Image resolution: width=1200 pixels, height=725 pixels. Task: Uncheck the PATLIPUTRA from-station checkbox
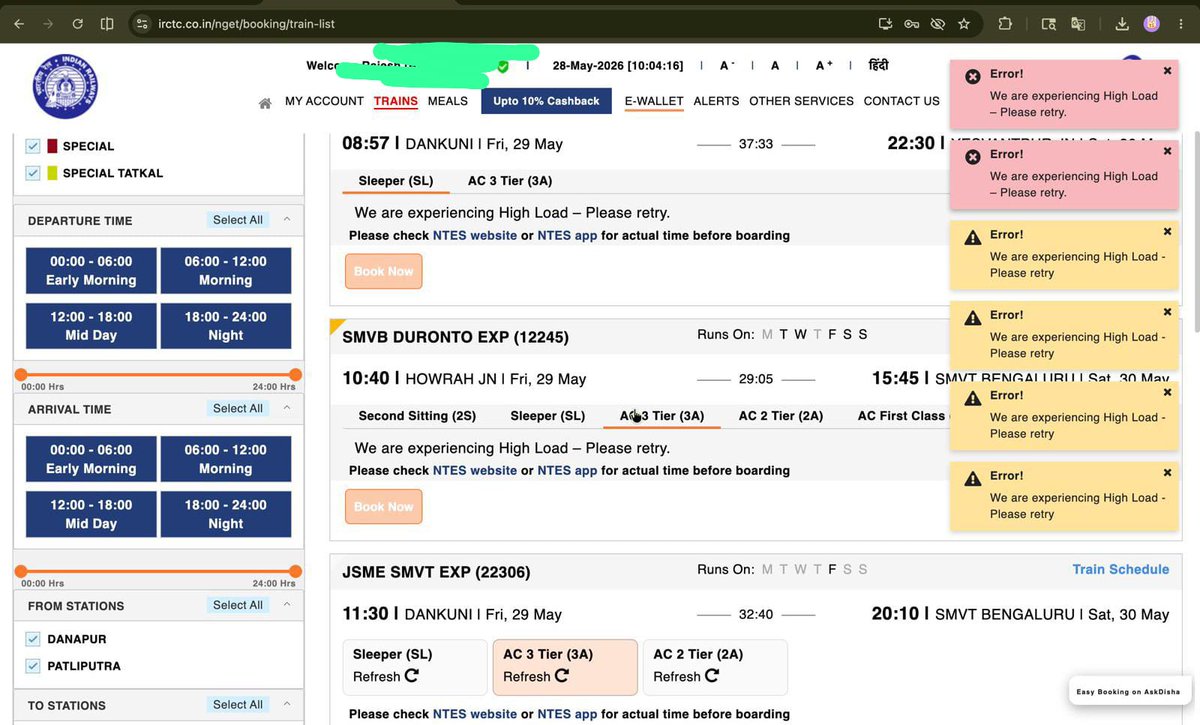33,666
